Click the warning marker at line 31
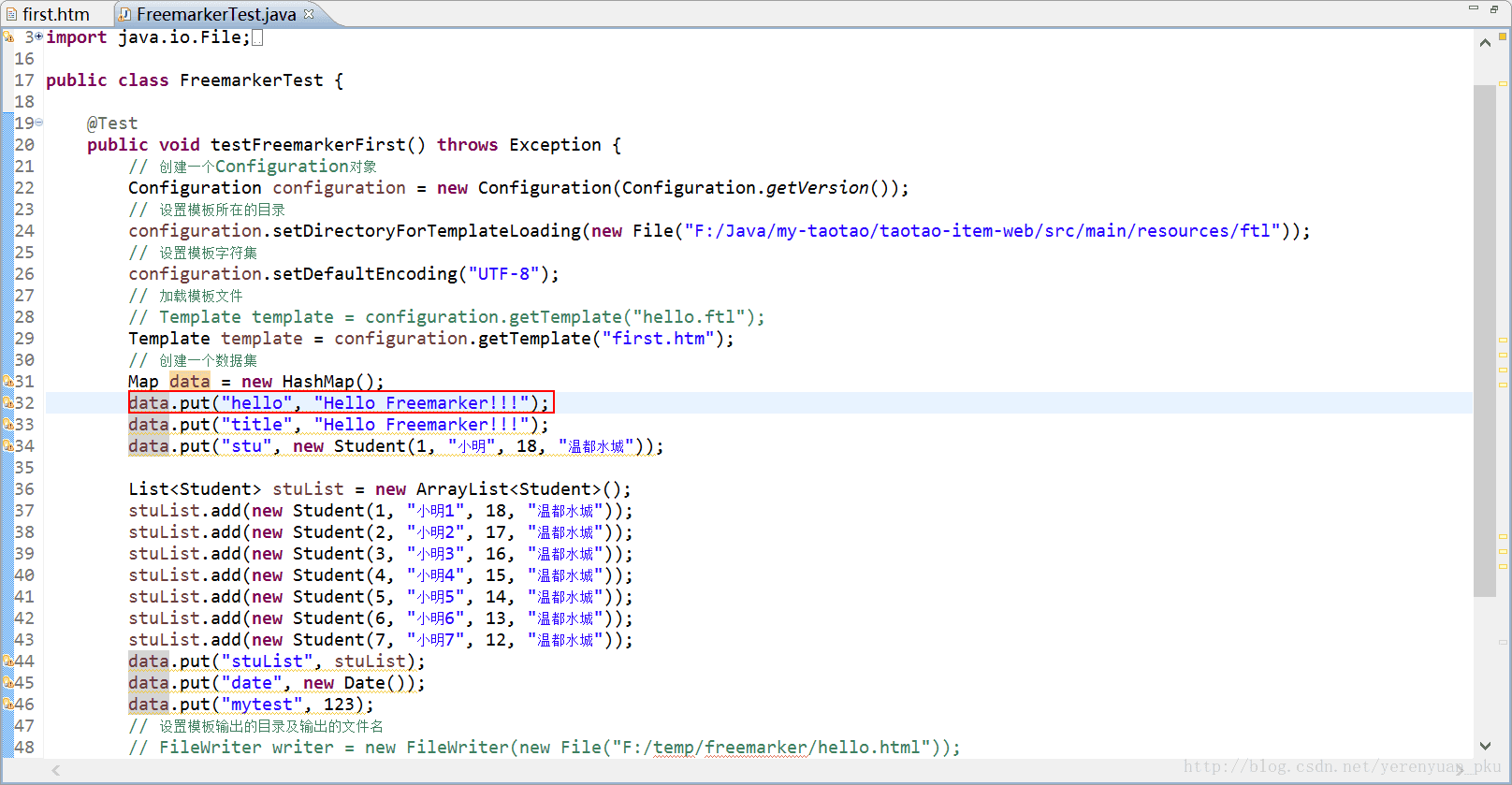 point(7,382)
